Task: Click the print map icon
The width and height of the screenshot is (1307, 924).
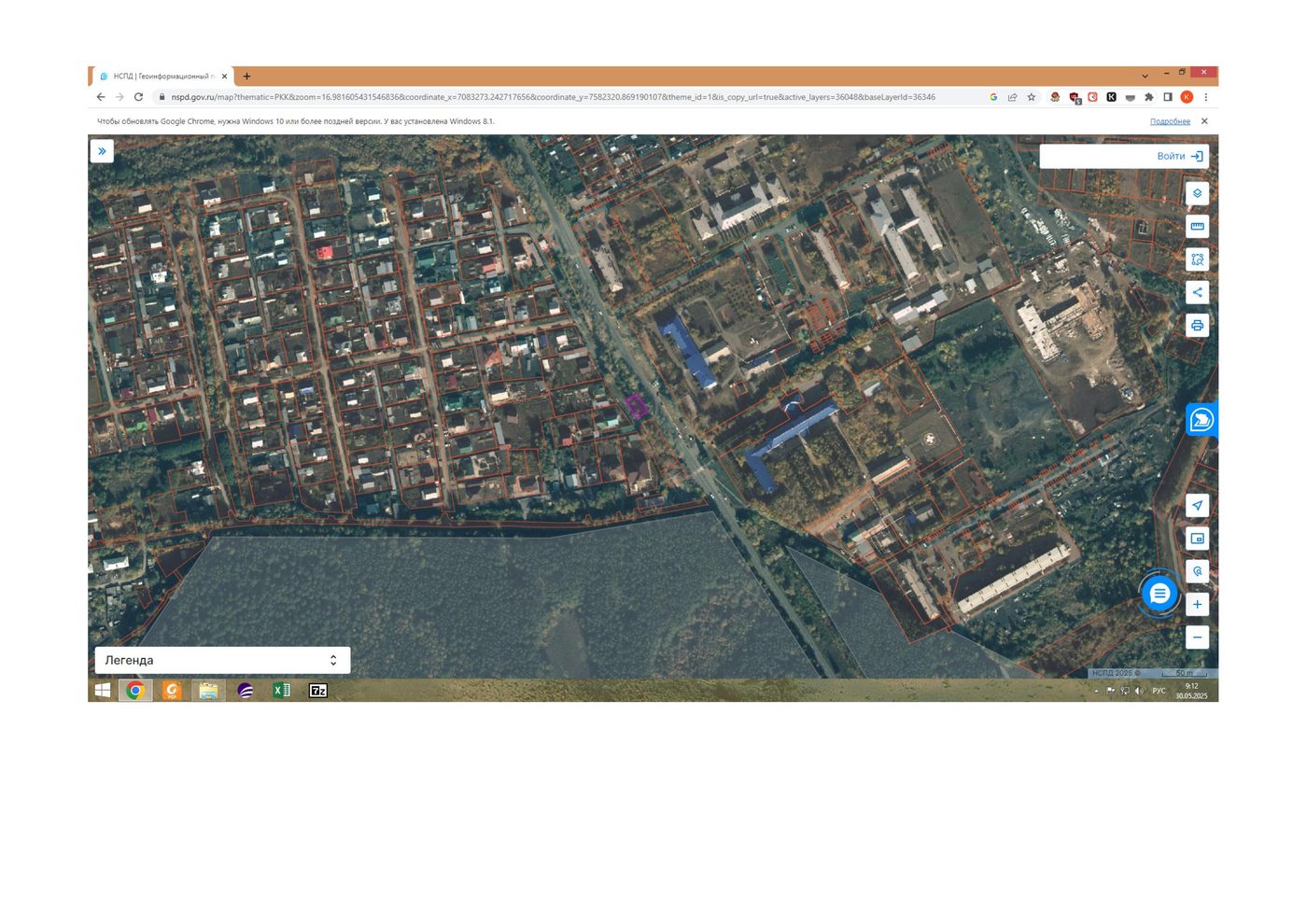Action: [1197, 325]
